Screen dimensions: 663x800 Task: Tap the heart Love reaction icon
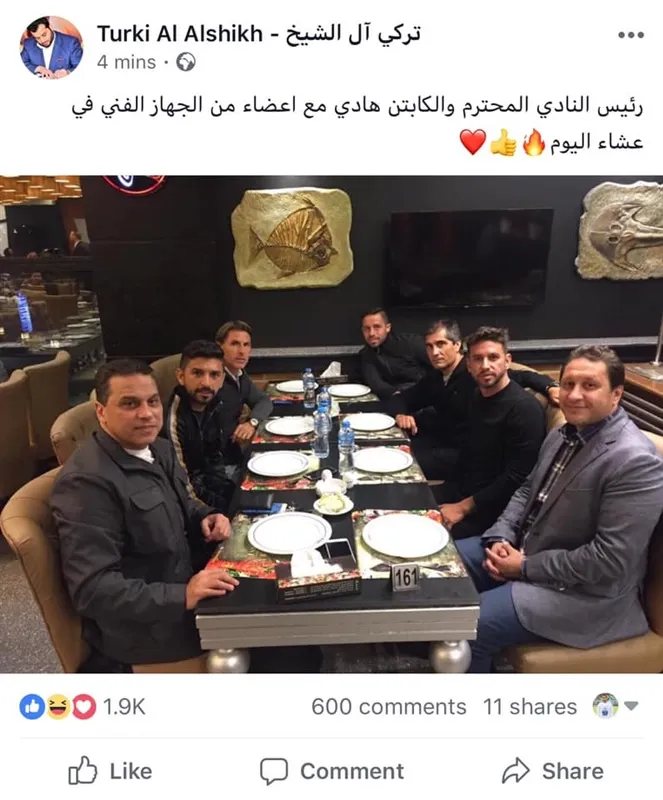[x=84, y=707]
